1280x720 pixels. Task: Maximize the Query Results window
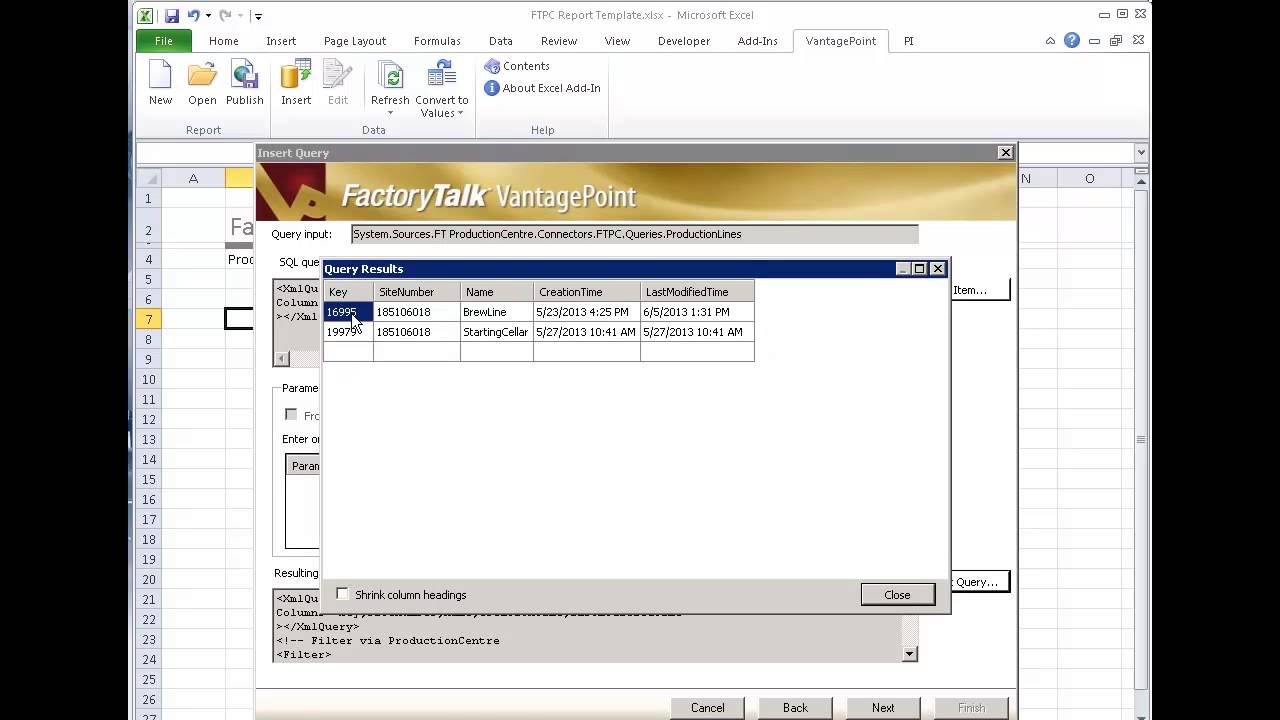920,269
